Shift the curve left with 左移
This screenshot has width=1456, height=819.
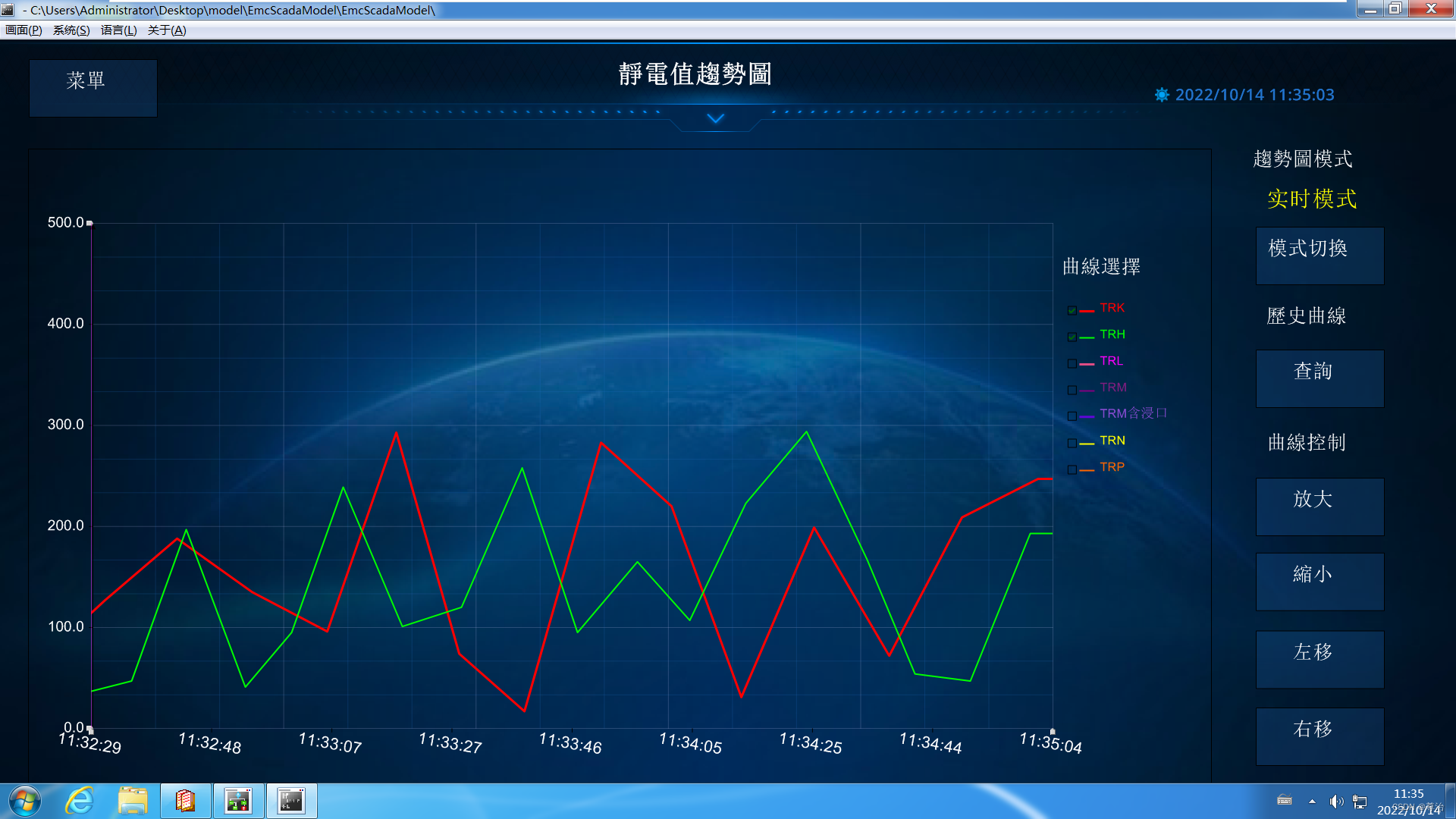click(1319, 659)
